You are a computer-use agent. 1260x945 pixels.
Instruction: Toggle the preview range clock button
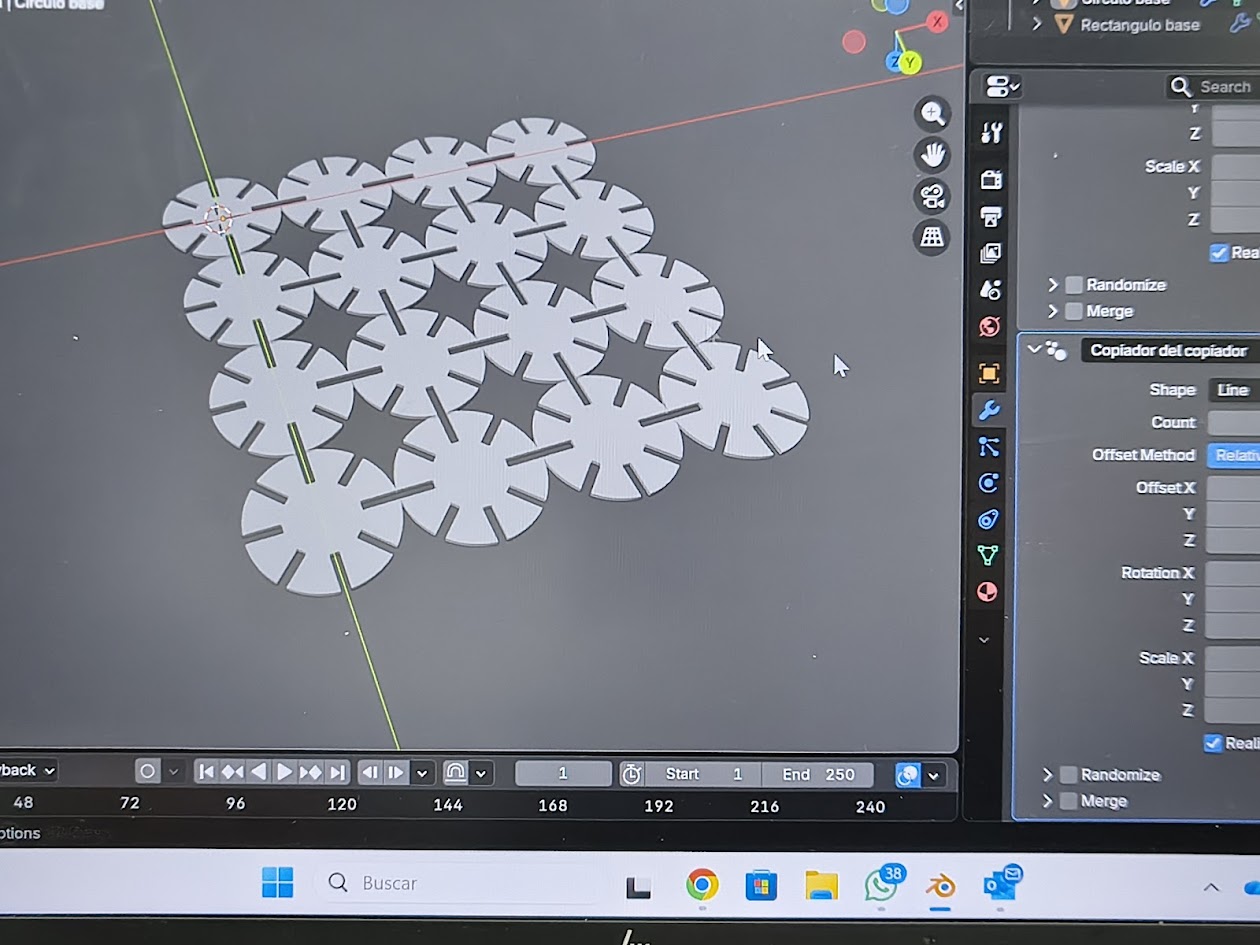pos(631,774)
